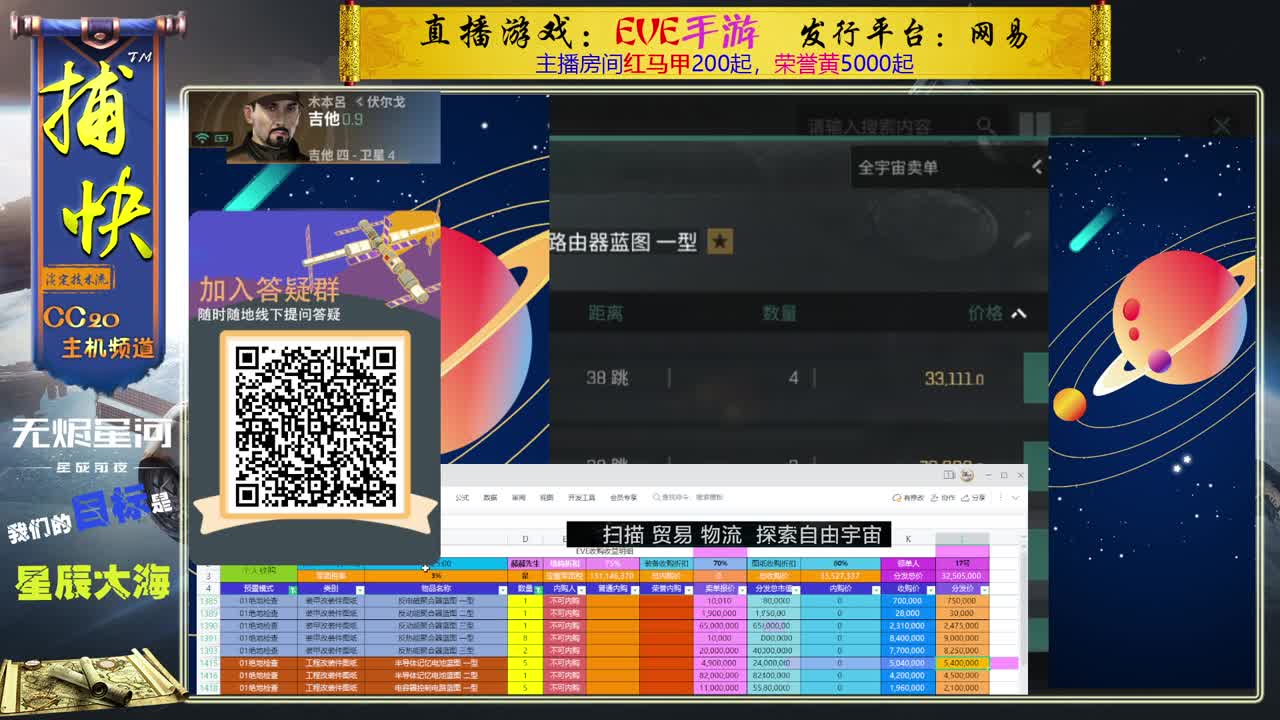Click the vertical ellipsis icon in the WPS ribbon
1280x720 pixels.
[1000, 497]
